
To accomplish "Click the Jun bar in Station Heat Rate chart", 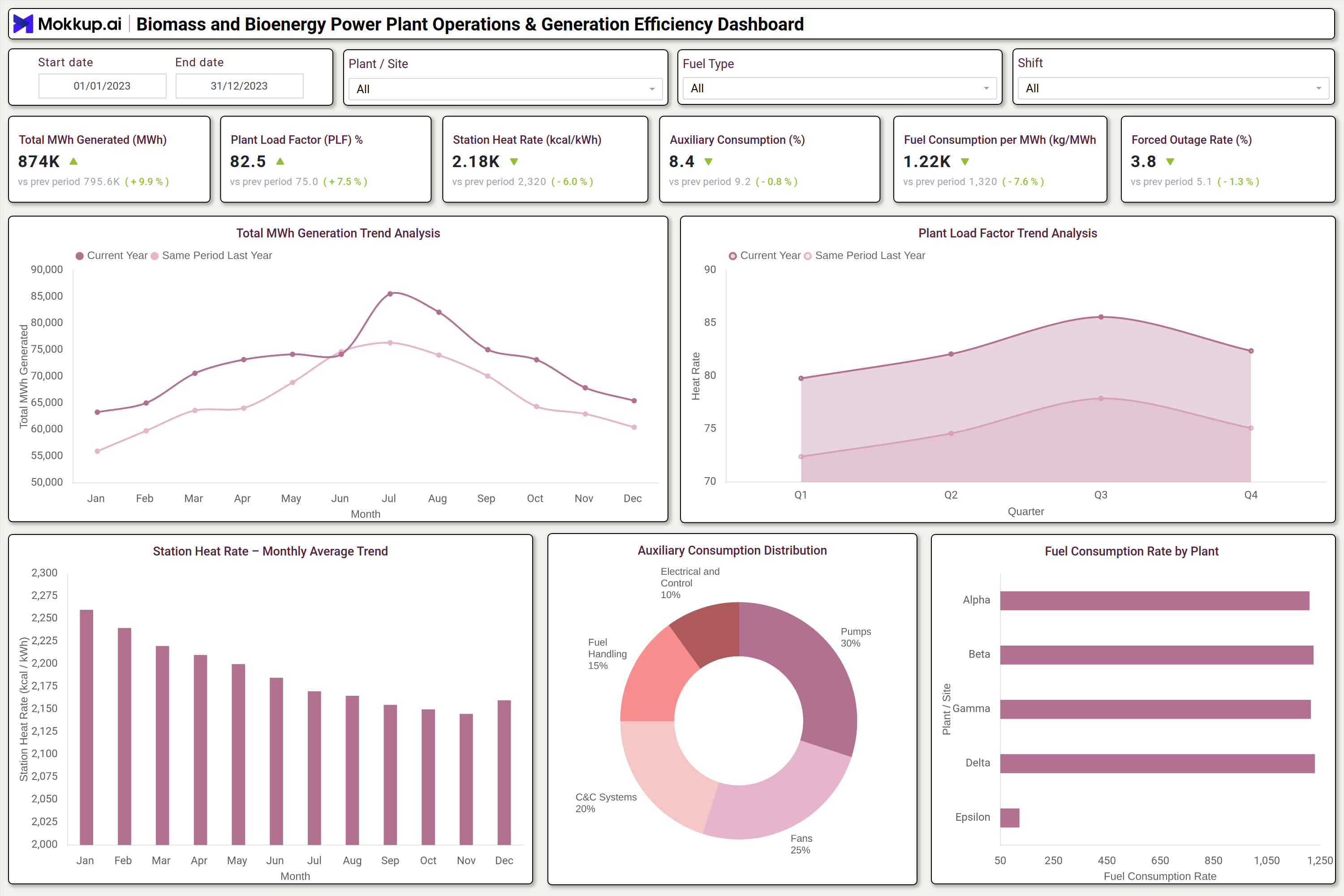I will (x=276, y=761).
